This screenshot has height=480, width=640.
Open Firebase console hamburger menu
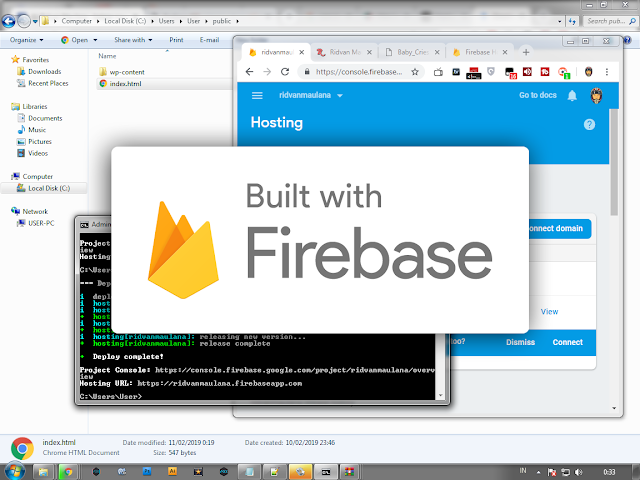click(x=257, y=96)
